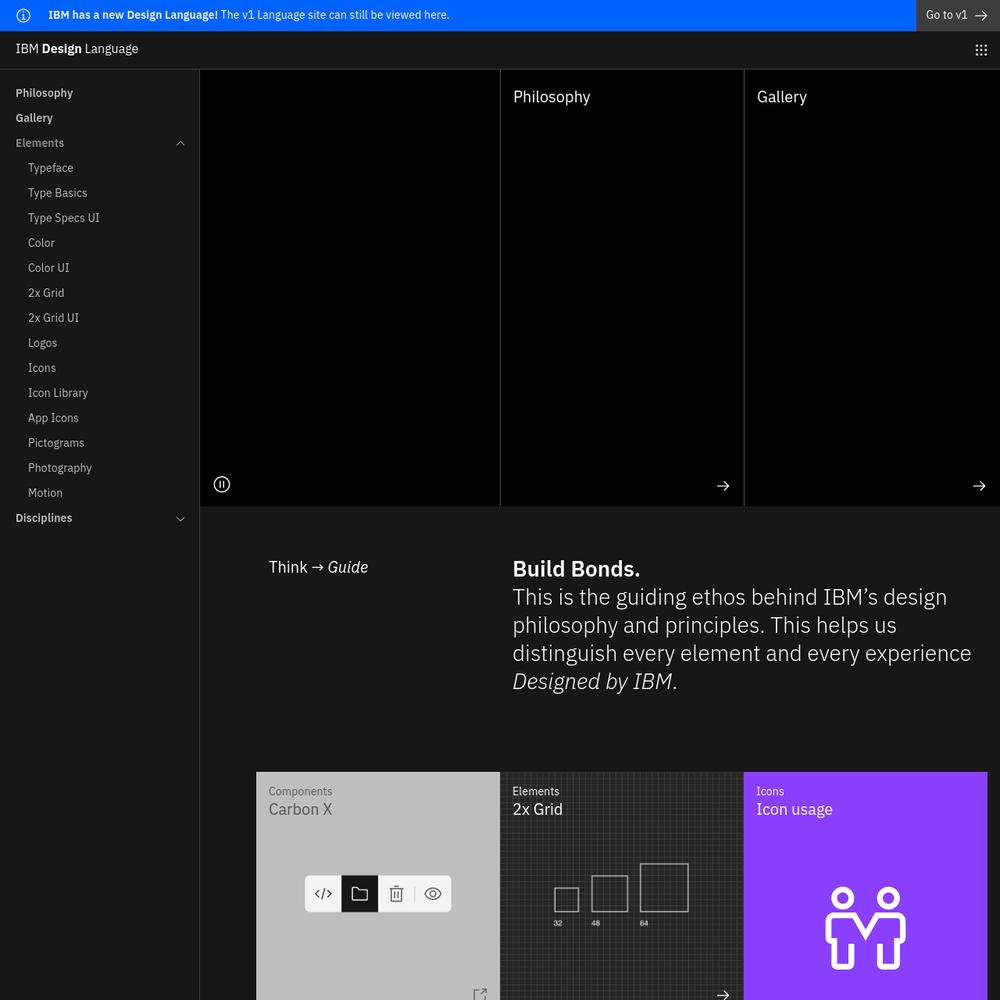Click the Philosophy tile heading
1000x1000 pixels.
click(x=552, y=97)
